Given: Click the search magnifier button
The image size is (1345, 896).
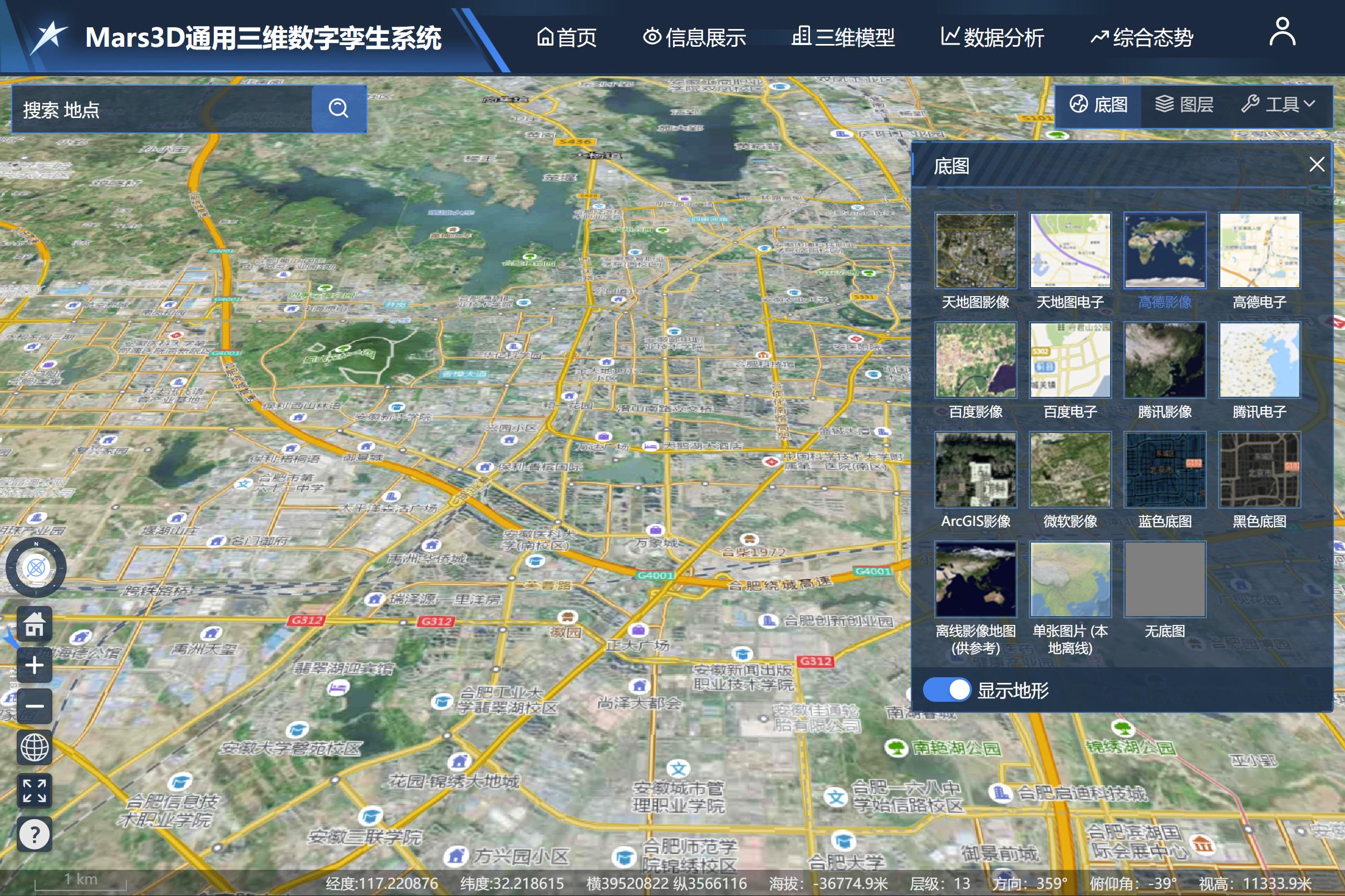Looking at the screenshot, I should click(x=338, y=109).
